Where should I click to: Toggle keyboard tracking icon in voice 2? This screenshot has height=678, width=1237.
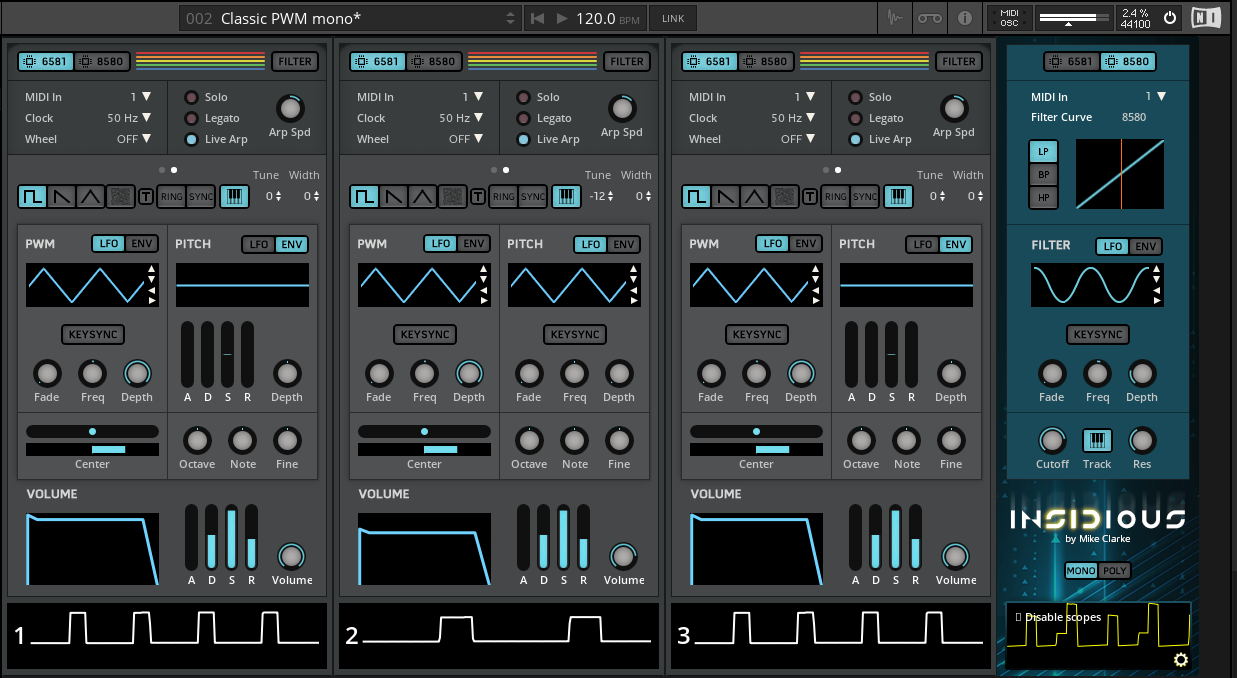tap(566, 197)
